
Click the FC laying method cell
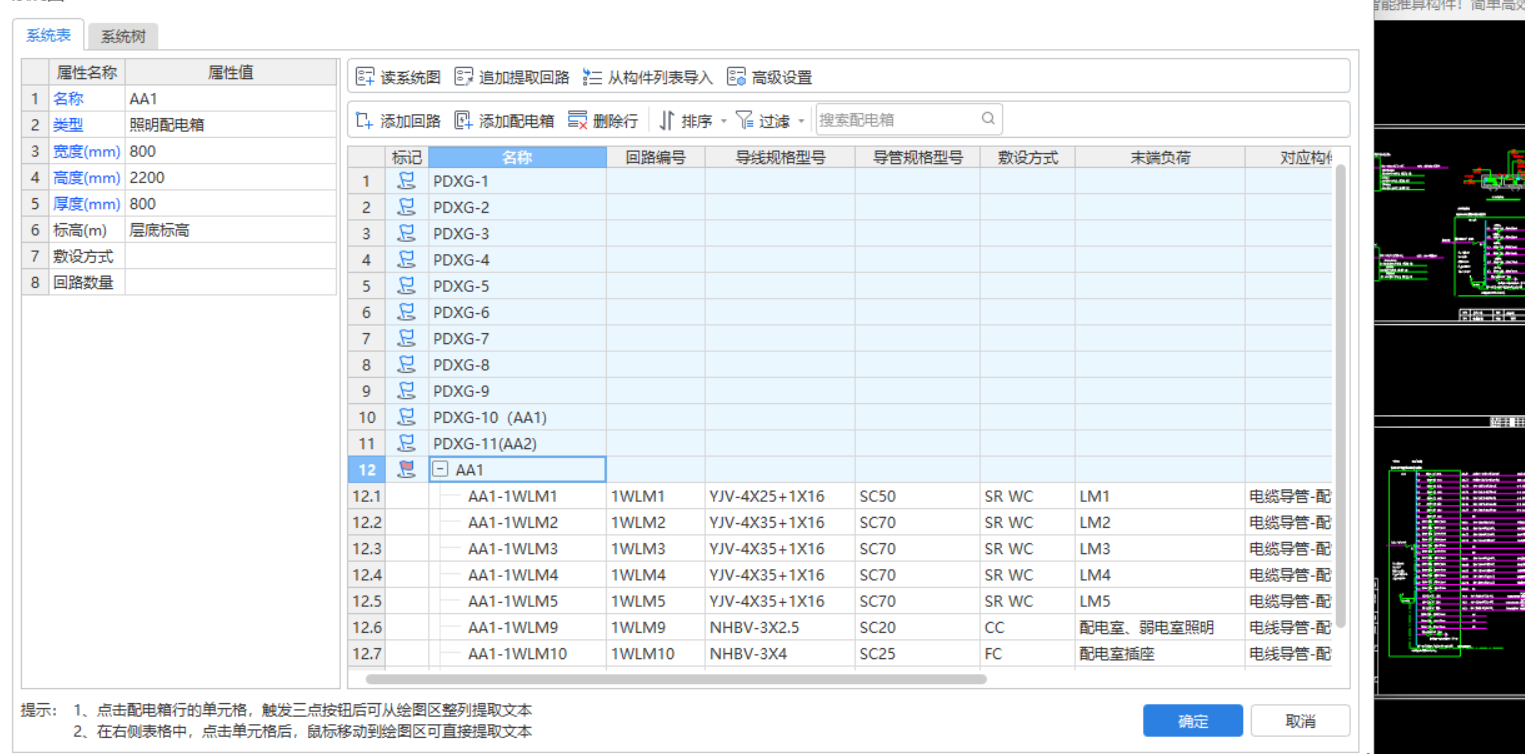pos(1028,653)
